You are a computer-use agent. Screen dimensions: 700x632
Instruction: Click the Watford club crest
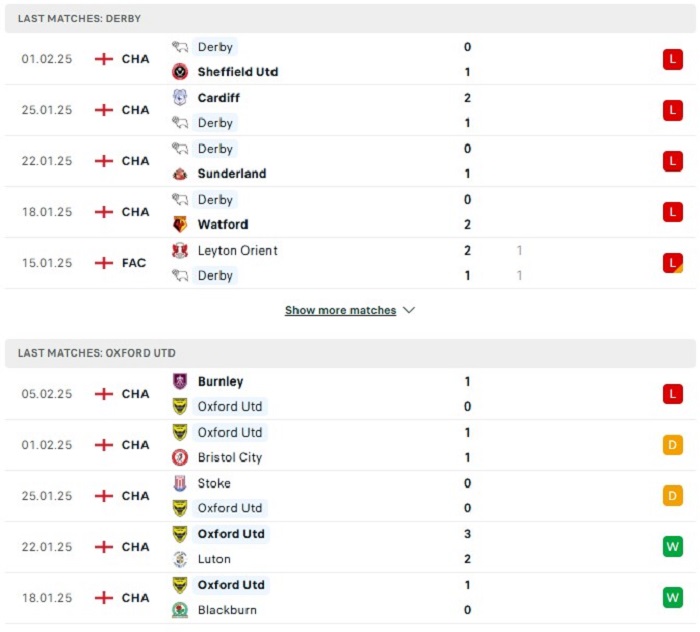(180, 225)
